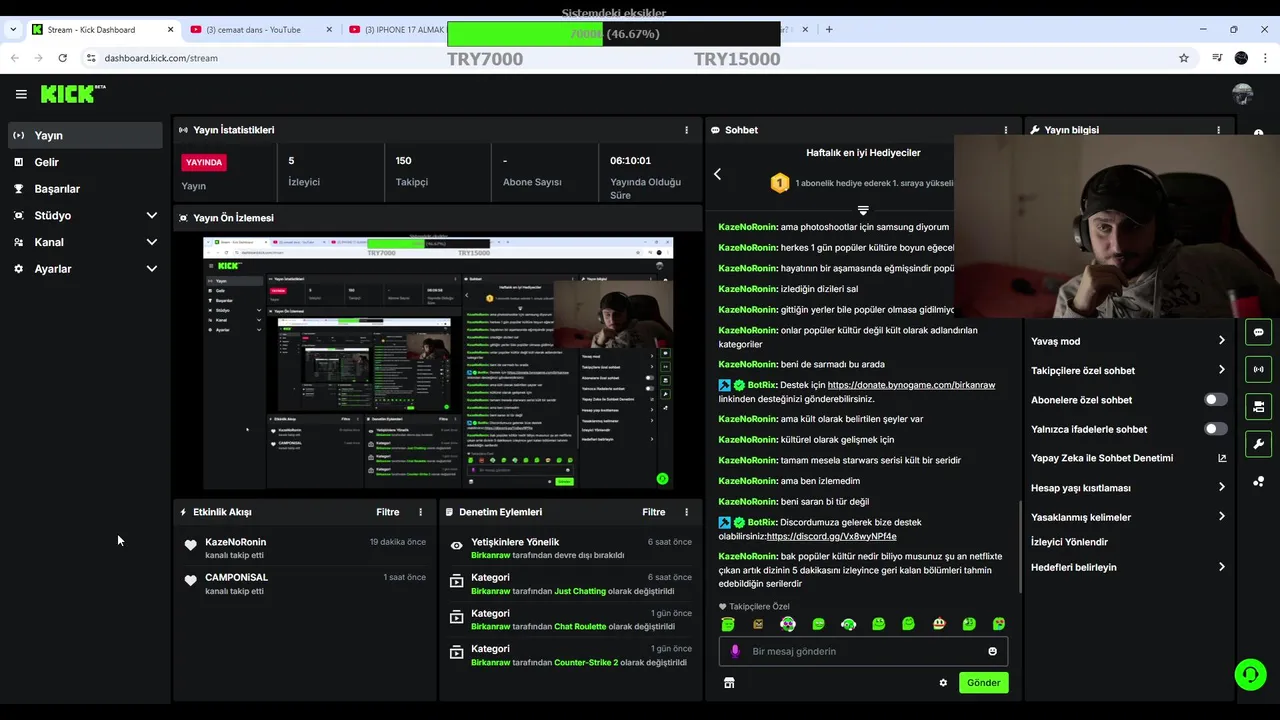Click the Bir mesaj gönderin input field
Screen dimensions: 1280x720
point(863,651)
